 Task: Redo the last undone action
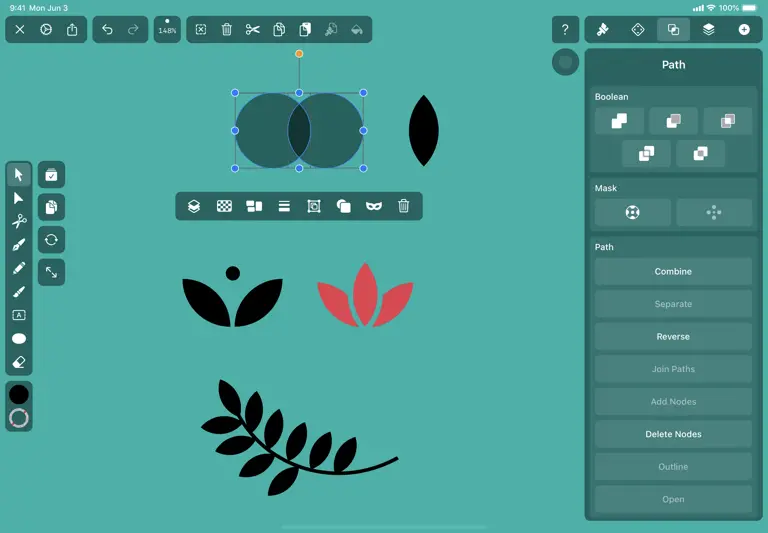coord(133,30)
